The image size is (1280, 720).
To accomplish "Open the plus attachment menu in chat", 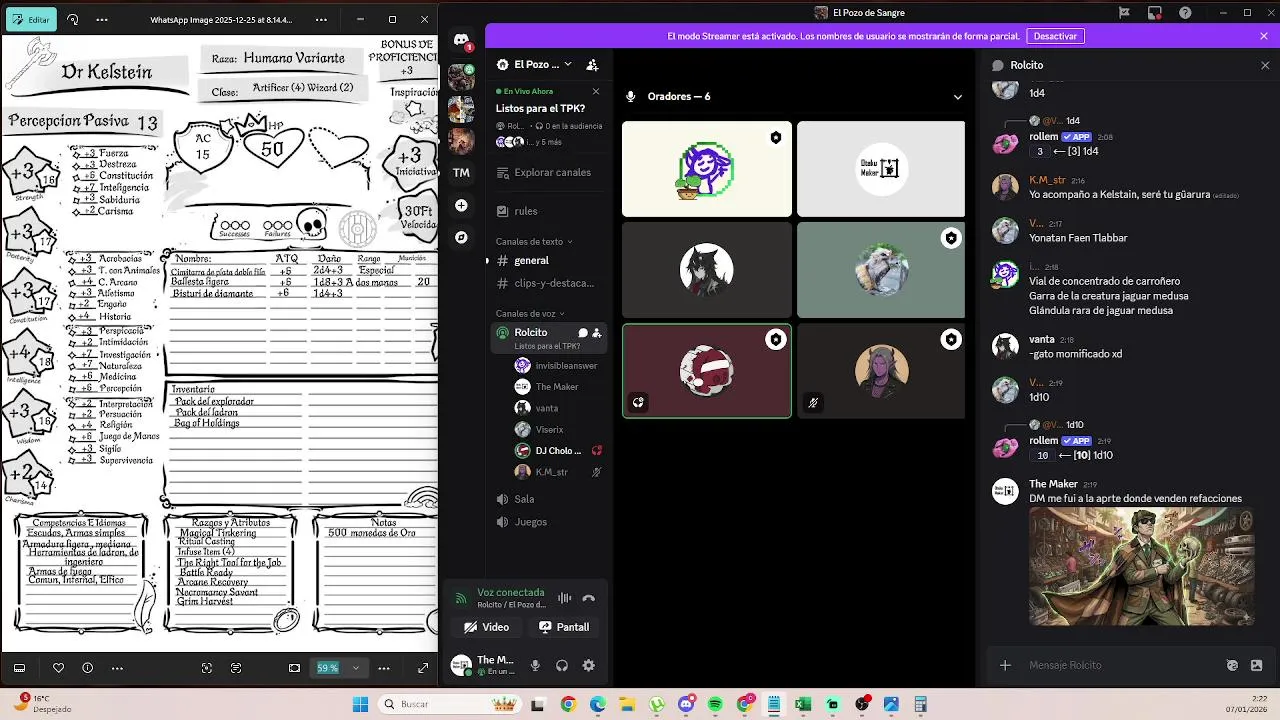I will (x=1005, y=665).
